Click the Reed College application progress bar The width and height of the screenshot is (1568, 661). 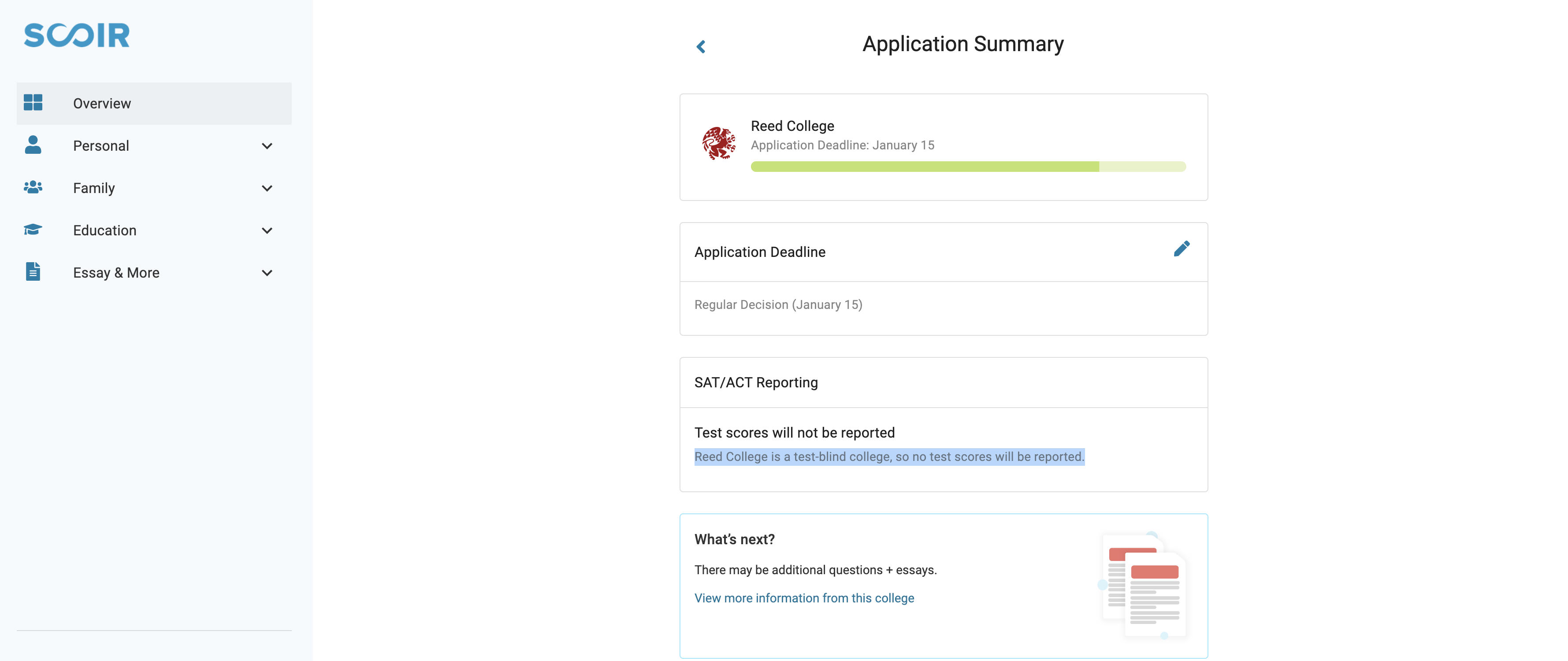(x=968, y=167)
